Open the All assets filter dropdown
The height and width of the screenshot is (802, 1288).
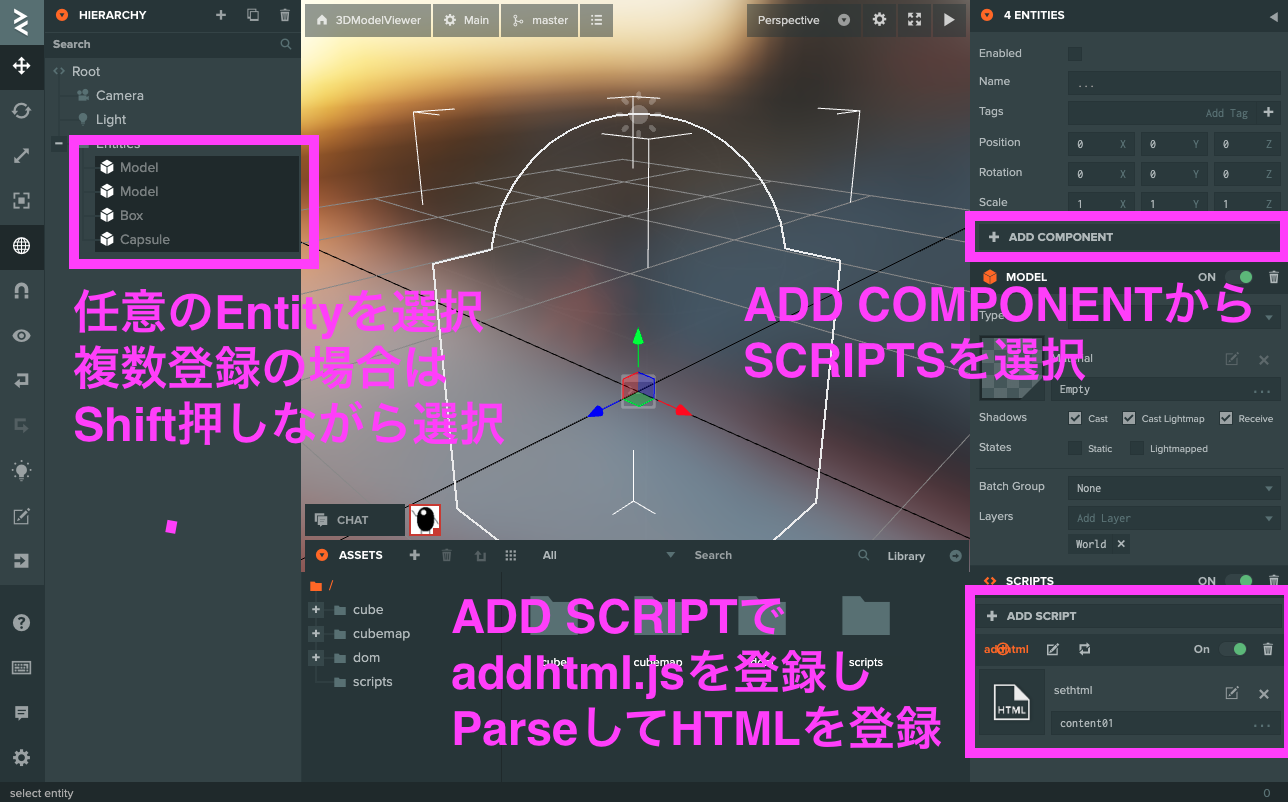[609, 555]
